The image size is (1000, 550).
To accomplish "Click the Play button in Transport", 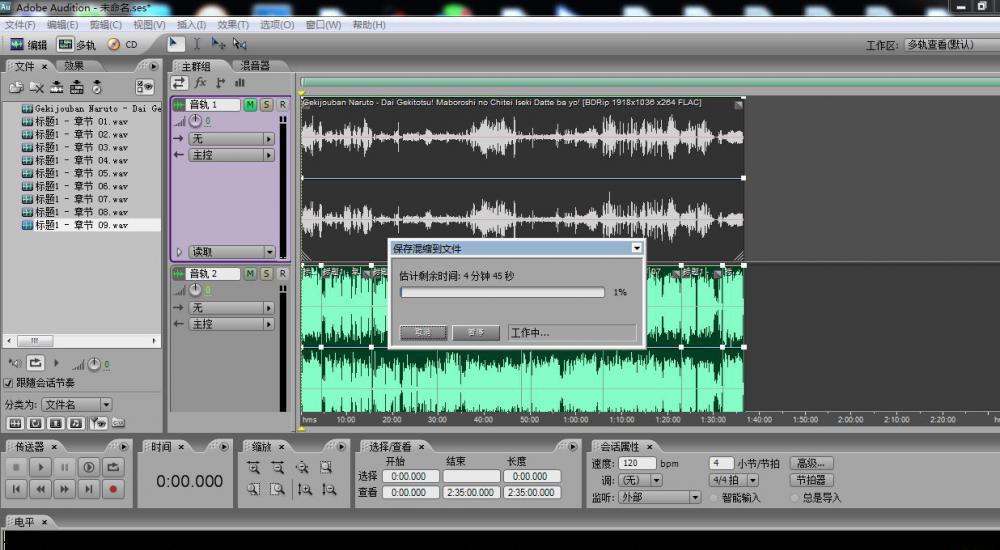I will pos(40,467).
